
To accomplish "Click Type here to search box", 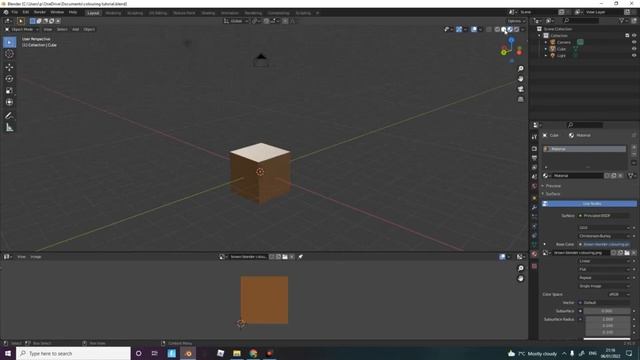I will click(x=73, y=353).
